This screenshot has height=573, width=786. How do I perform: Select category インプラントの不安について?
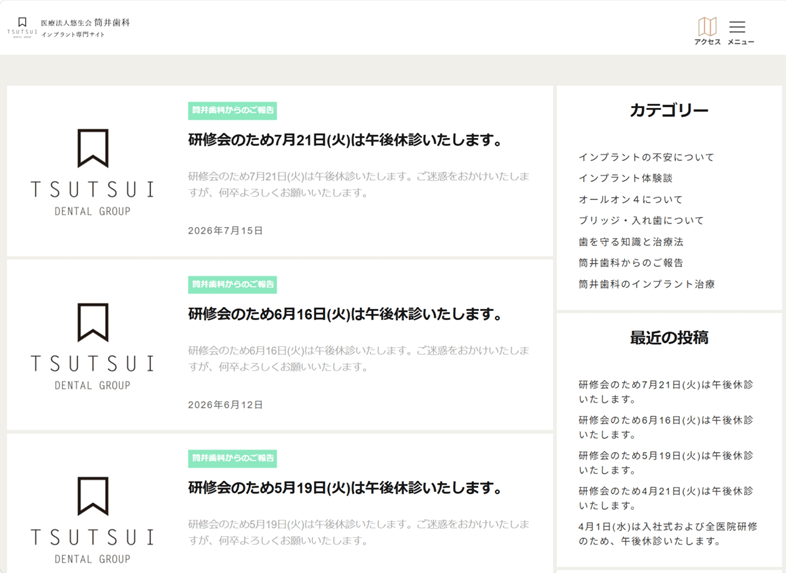(x=646, y=157)
